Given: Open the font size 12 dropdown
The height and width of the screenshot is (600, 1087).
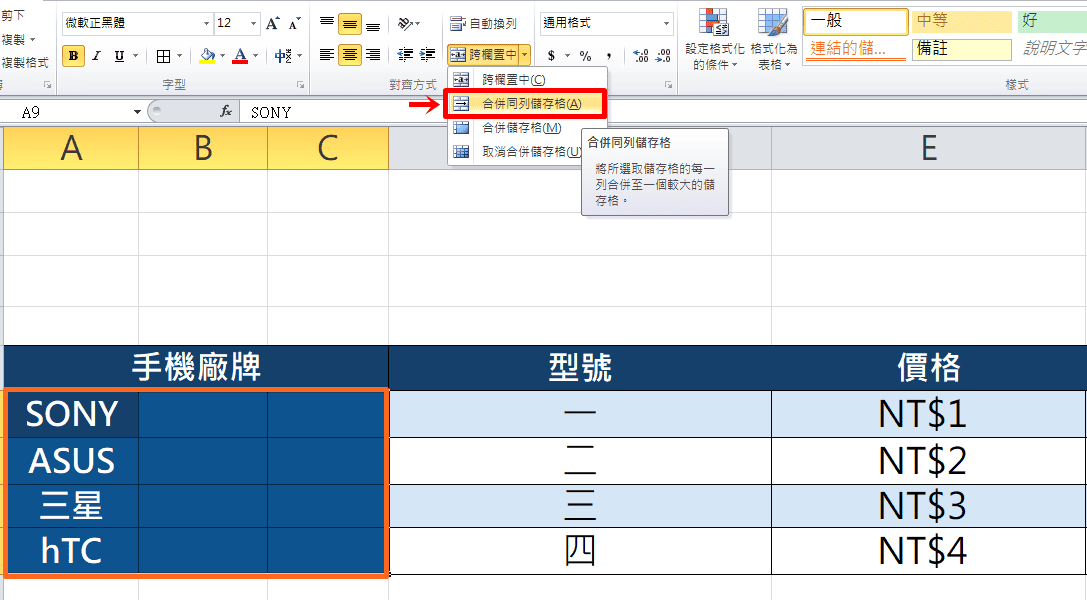Looking at the screenshot, I should point(253,24).
